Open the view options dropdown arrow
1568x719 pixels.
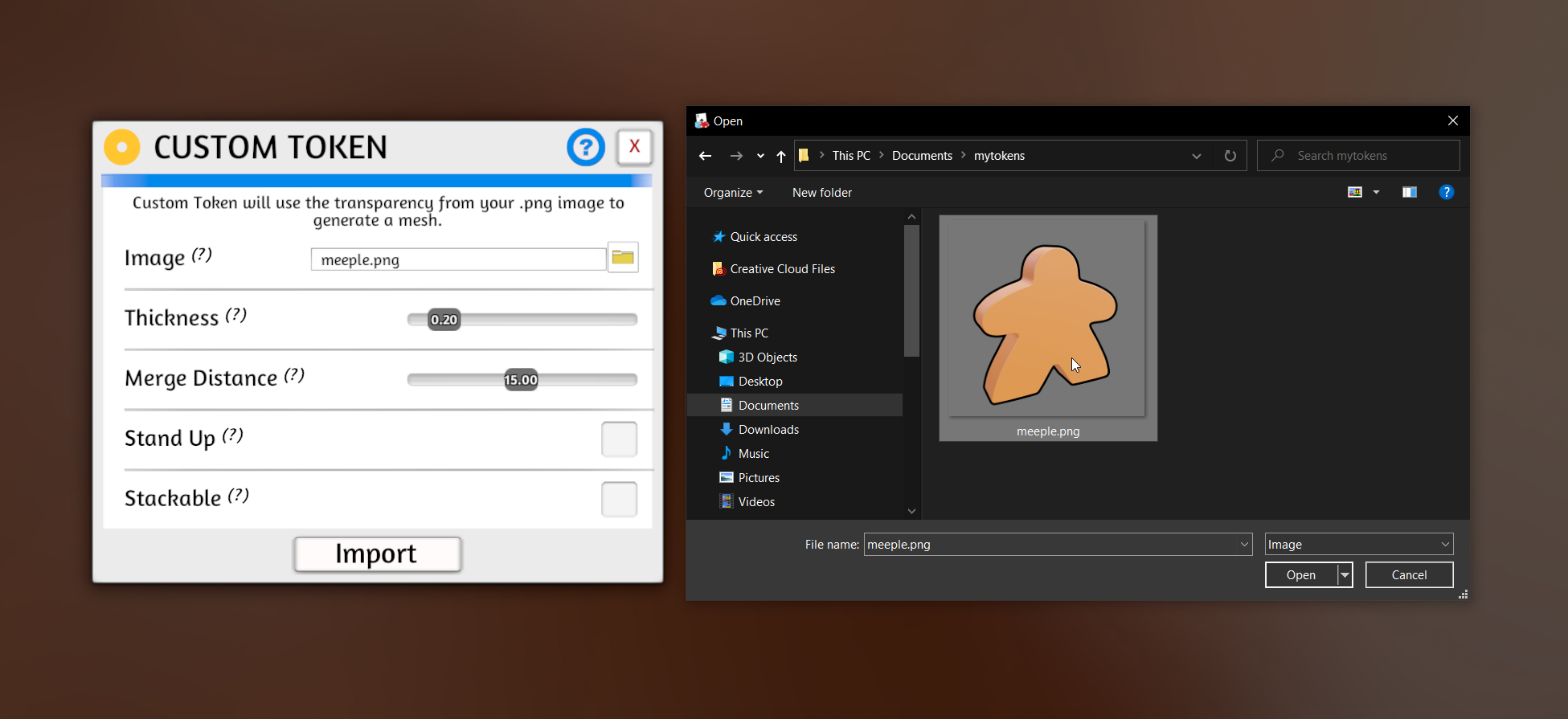point(1377,192)
